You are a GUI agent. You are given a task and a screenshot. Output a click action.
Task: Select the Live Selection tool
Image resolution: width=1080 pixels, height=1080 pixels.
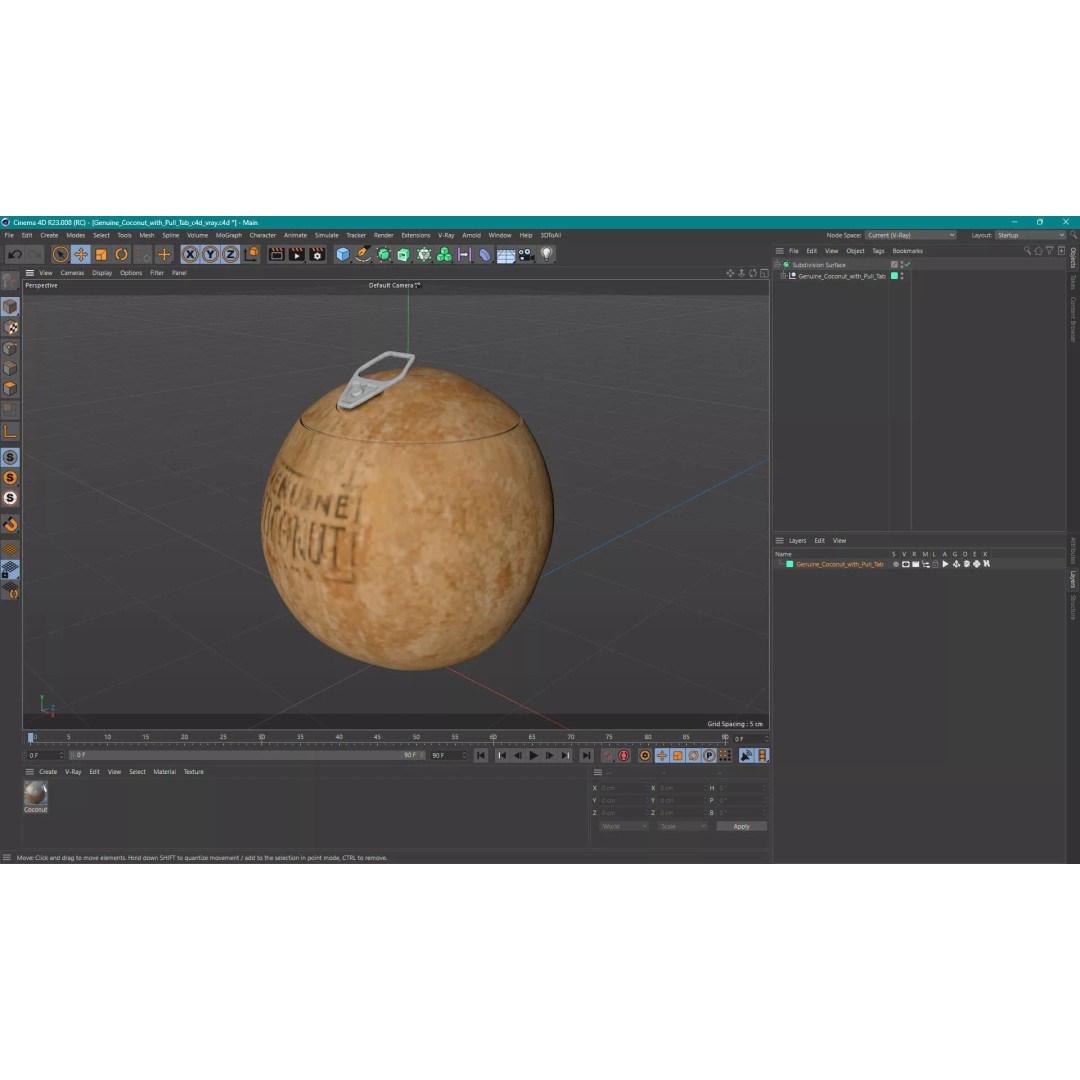tap(61, 254)
